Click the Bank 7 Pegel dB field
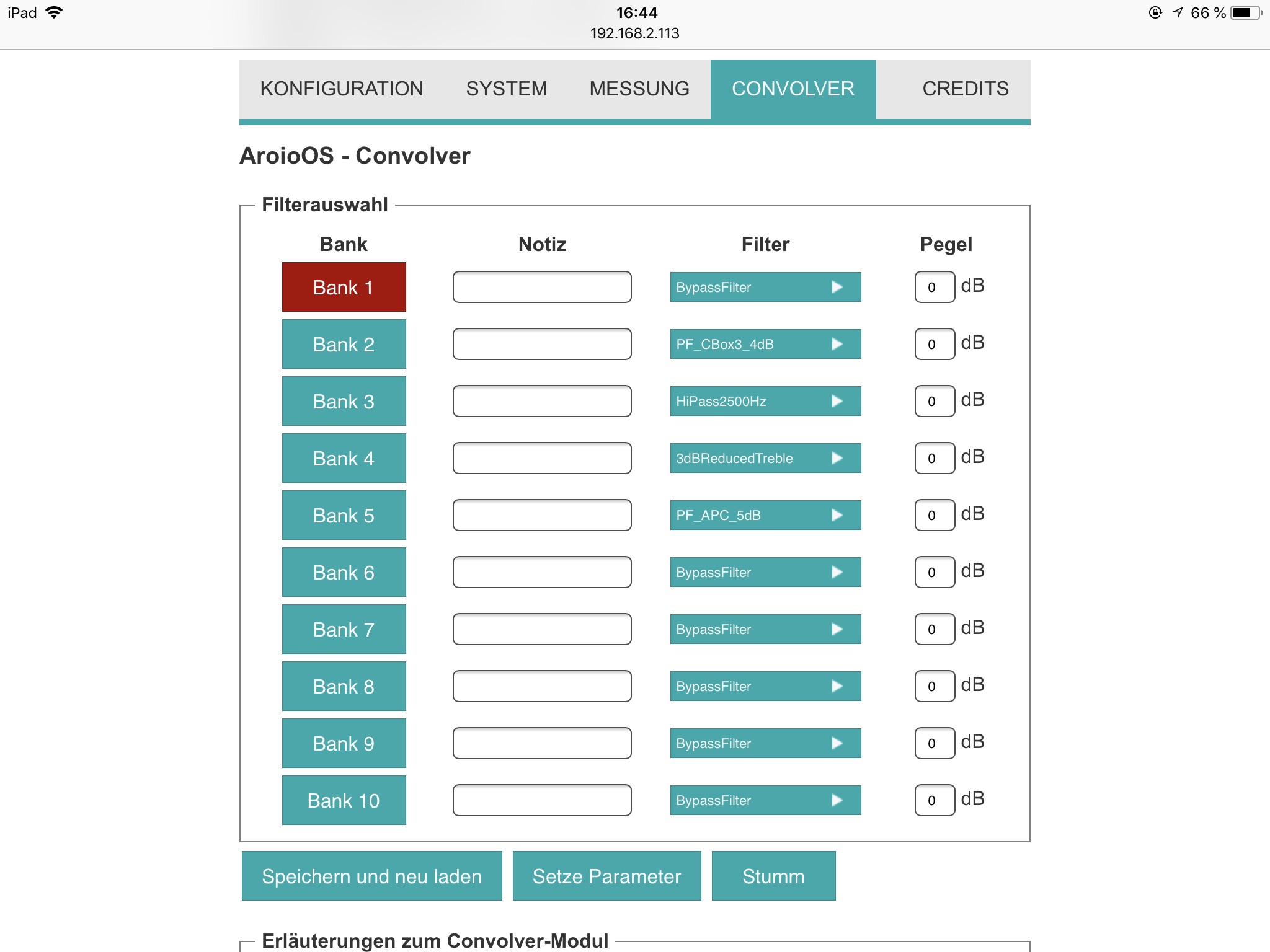 [x=935, y=629]
